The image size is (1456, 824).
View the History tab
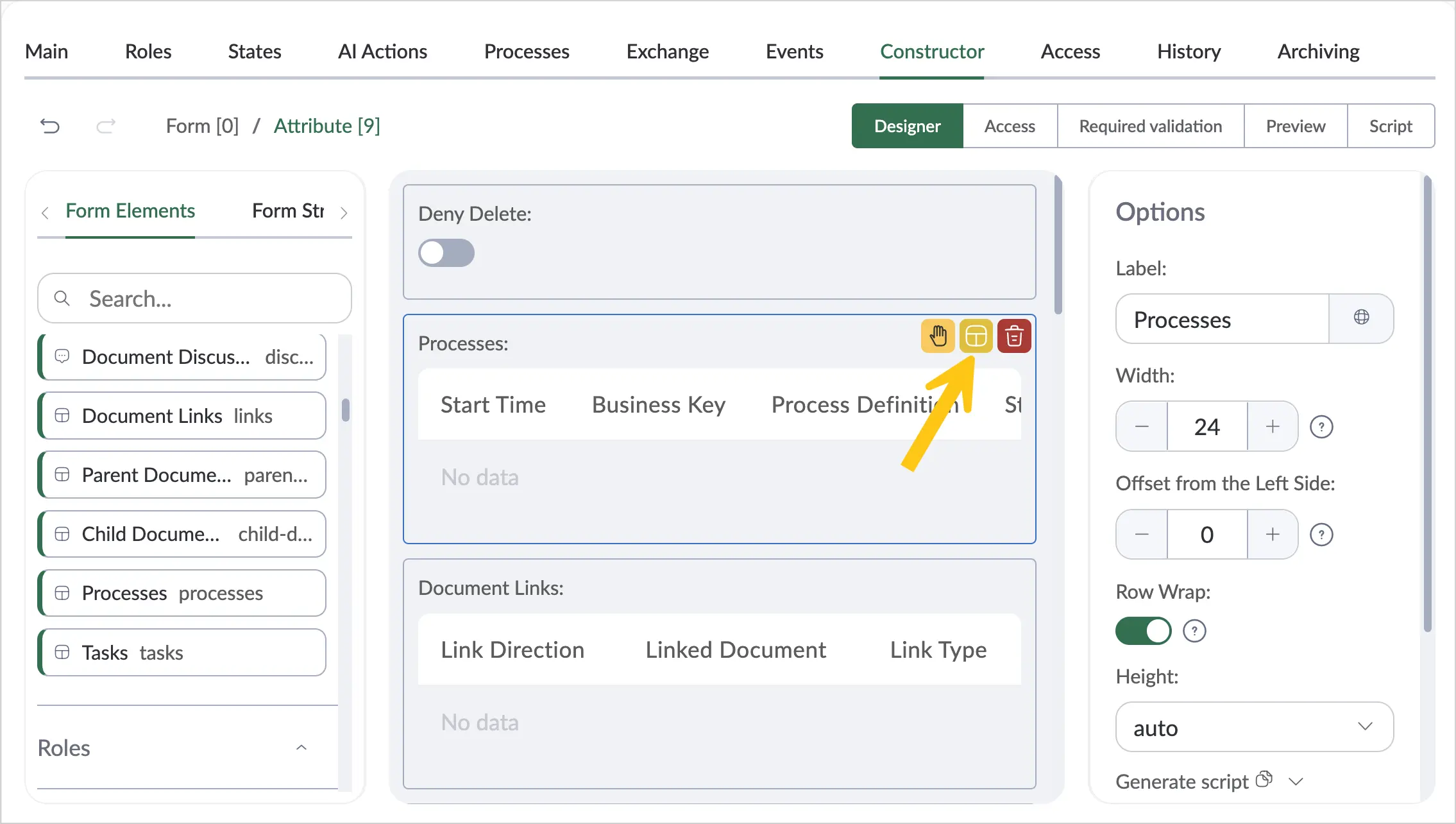[1189, 51]
